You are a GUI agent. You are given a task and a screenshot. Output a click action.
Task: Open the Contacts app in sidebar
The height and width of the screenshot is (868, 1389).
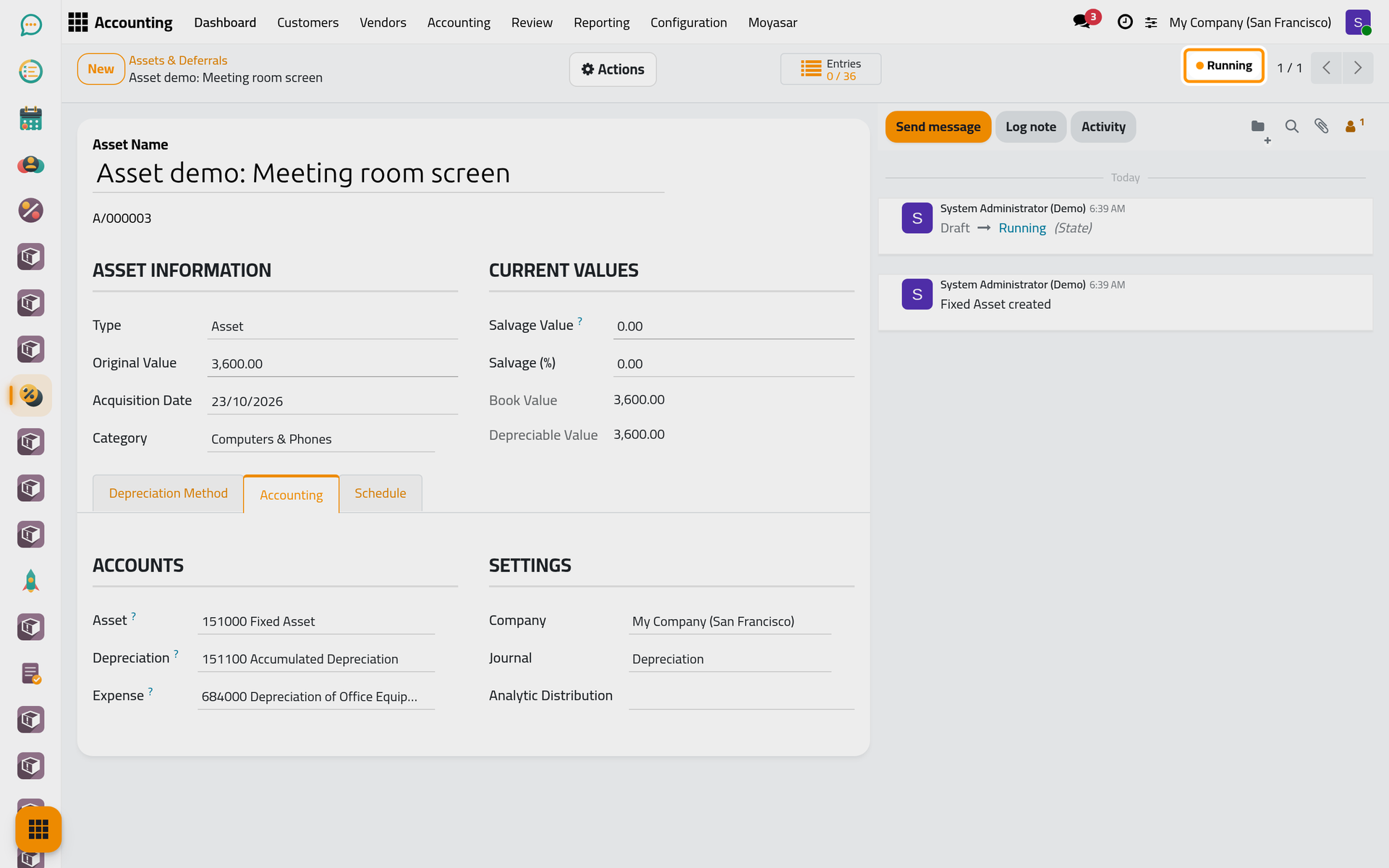coord(30,164)
